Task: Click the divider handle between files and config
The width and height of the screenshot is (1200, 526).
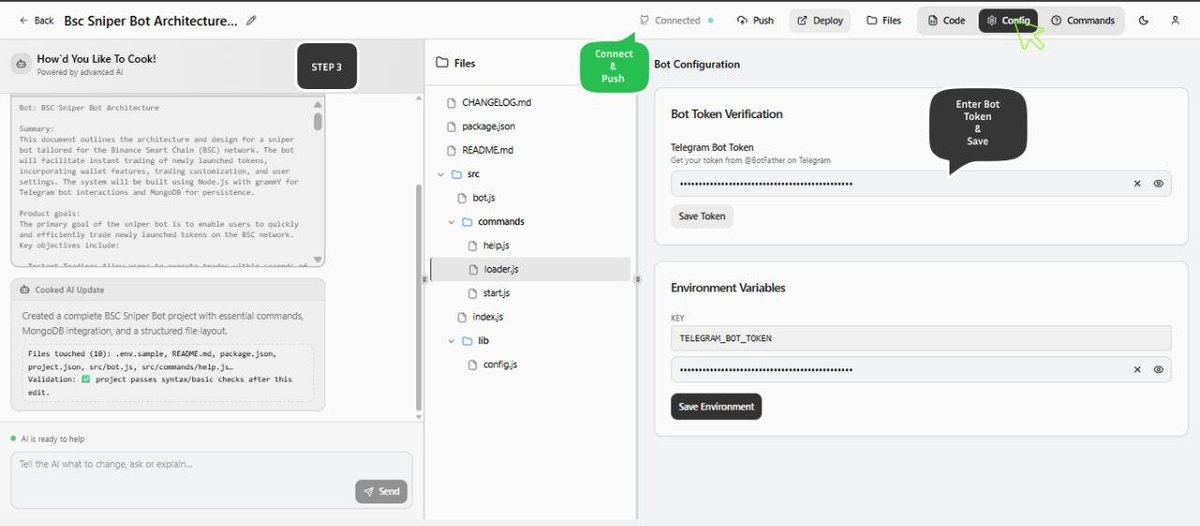Action: [638, 280]
